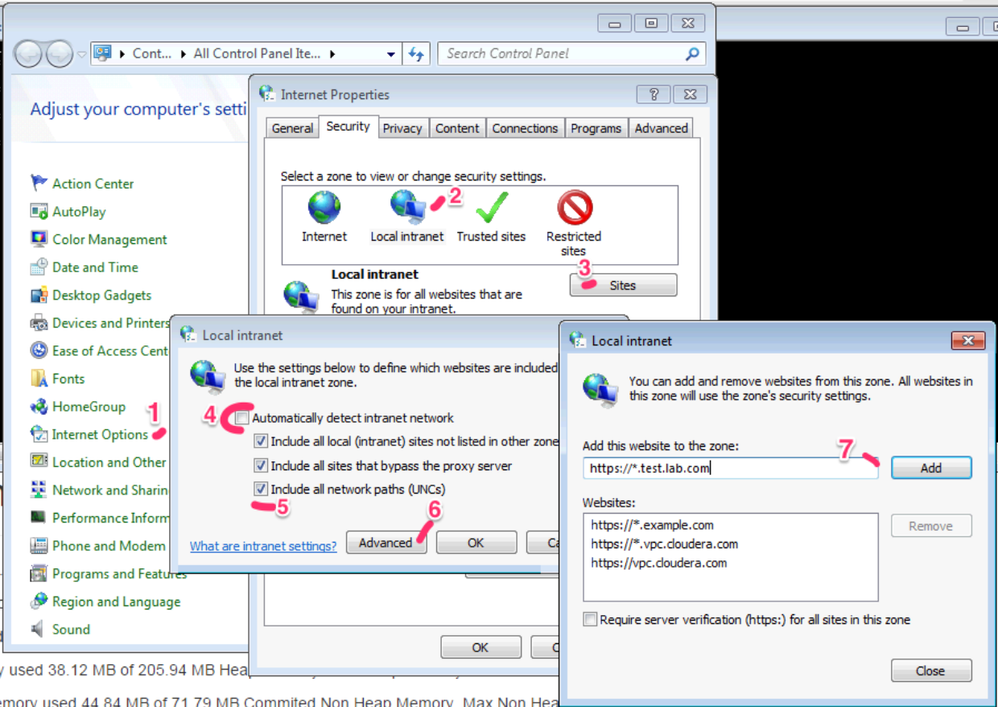This screenshot has width=998, height=707.
Task: Select the Local intranet zone icon
Action: pos(407,207)
